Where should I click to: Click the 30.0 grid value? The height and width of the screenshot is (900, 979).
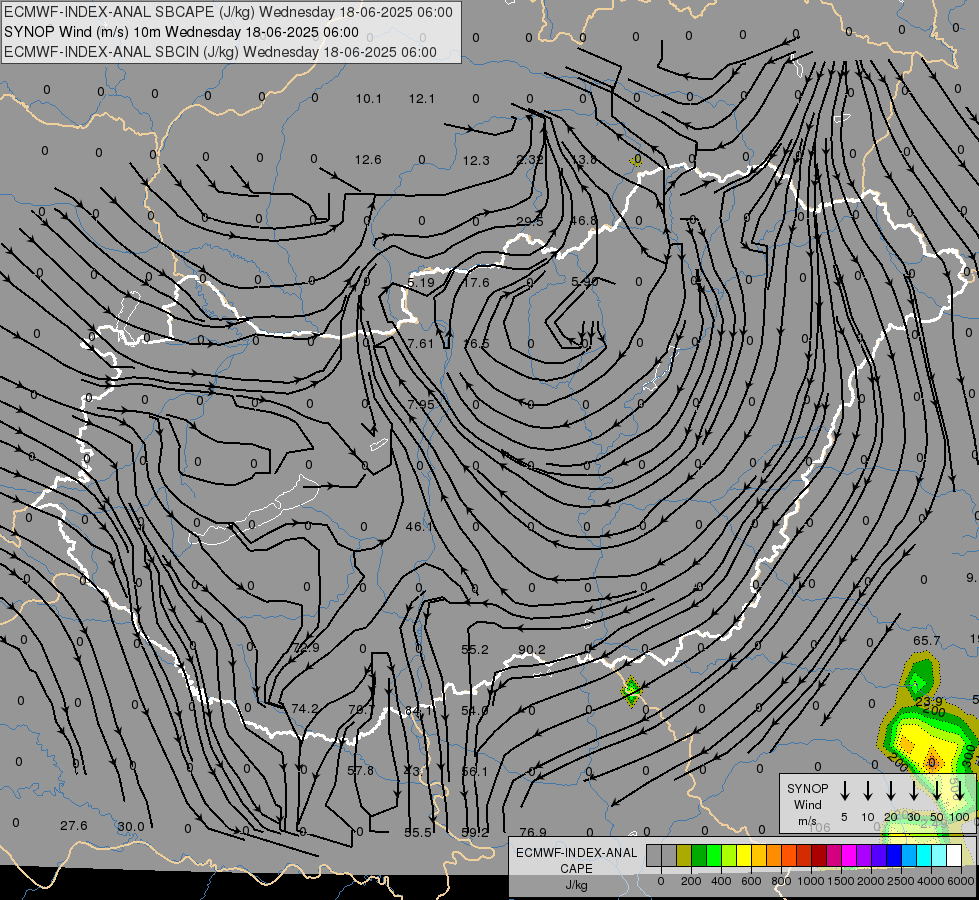(130, 826)
